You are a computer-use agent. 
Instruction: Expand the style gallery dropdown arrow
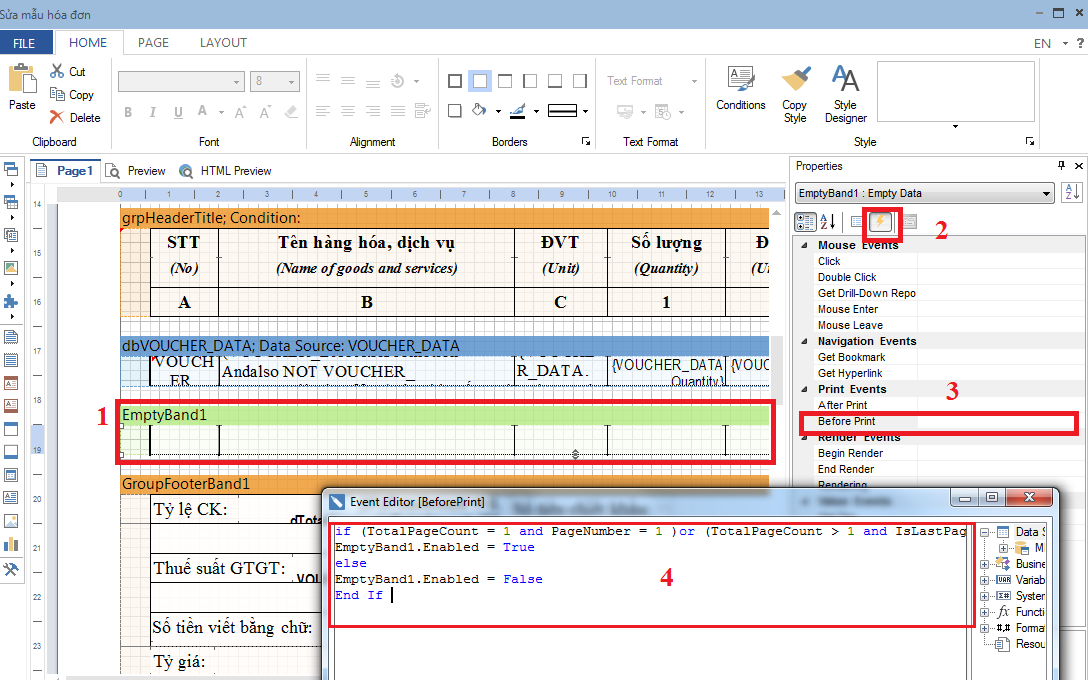point(955,126)
